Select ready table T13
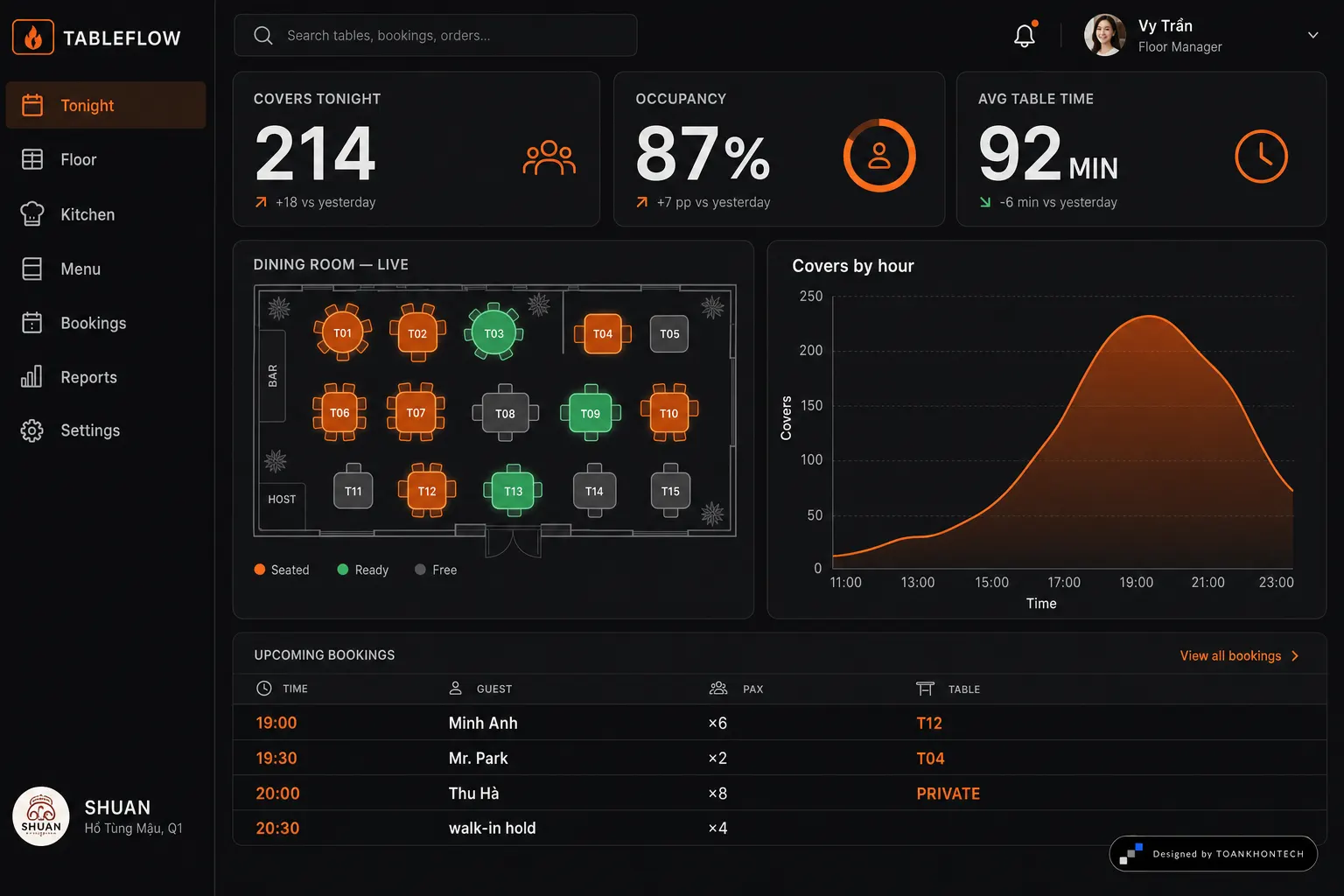This screenshot has width=1344, height=896. [513, 491]
